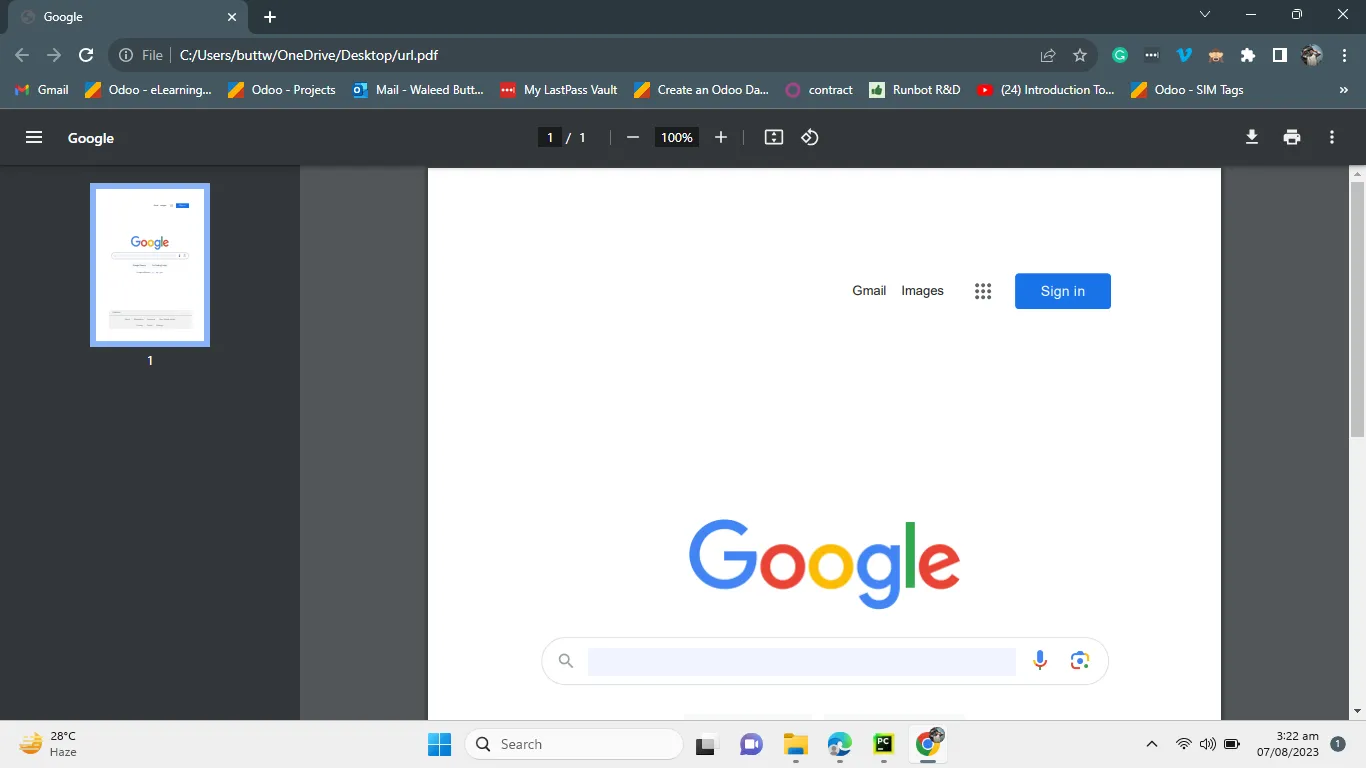Viewport: 1366px width, 768px height.
Task: Open Mail - Waleed Butt bookmark
Action: coord(418,90)
